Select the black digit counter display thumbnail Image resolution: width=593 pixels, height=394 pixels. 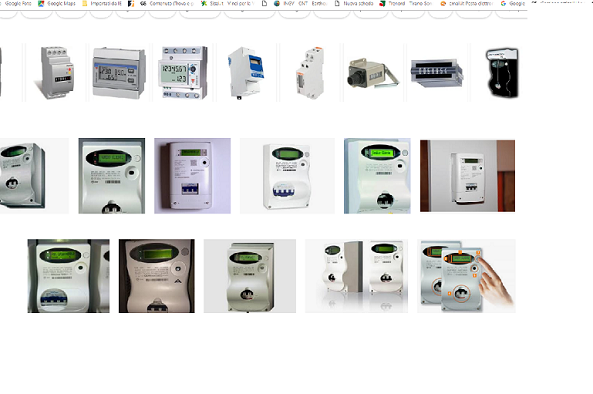437,72
